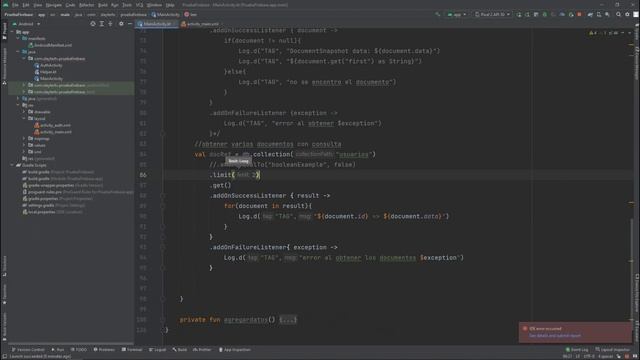Toggle the Terminal tool window
Image resolution: width=640 pixels, height=360 pixels.
(132, 350)
